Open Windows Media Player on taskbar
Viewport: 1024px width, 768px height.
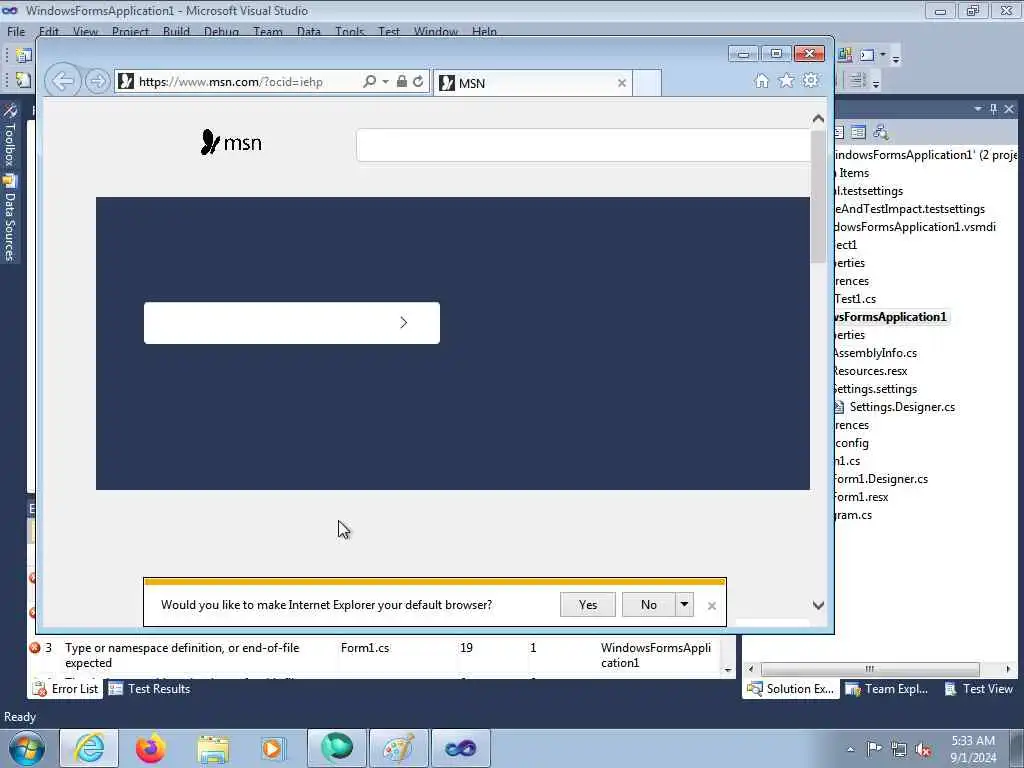(x=273, y=748)
